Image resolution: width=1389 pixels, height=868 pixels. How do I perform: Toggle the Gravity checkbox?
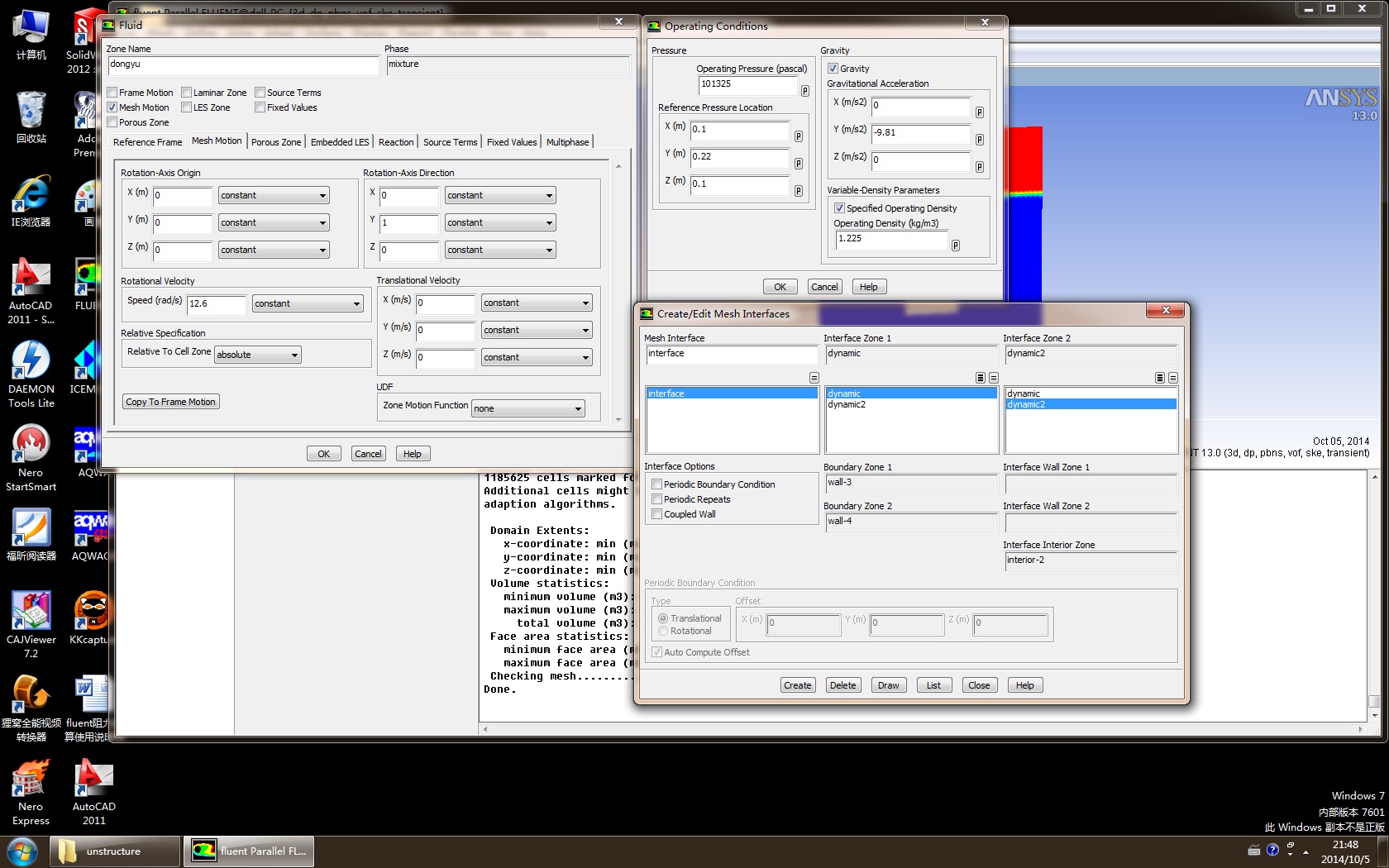click(833, 69)
